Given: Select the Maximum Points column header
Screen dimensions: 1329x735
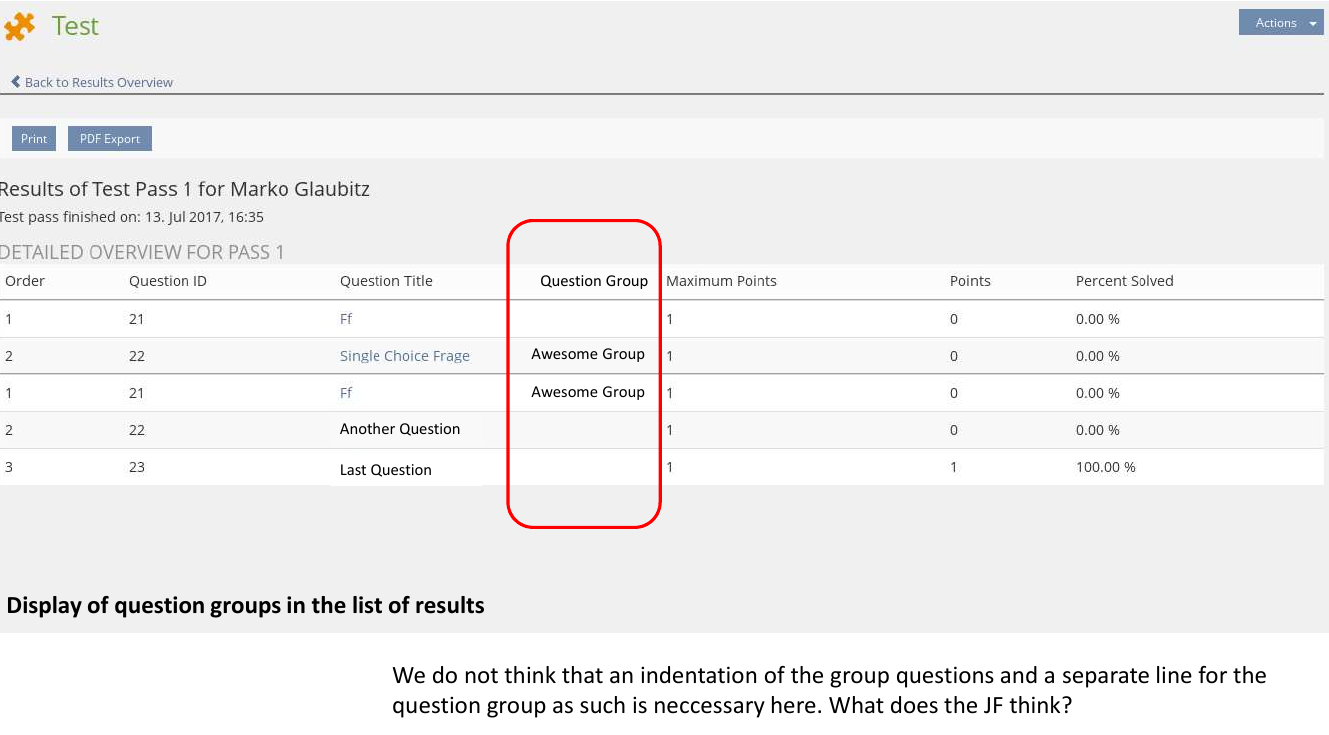Looking at the screenshot, I should click(721, 281).
